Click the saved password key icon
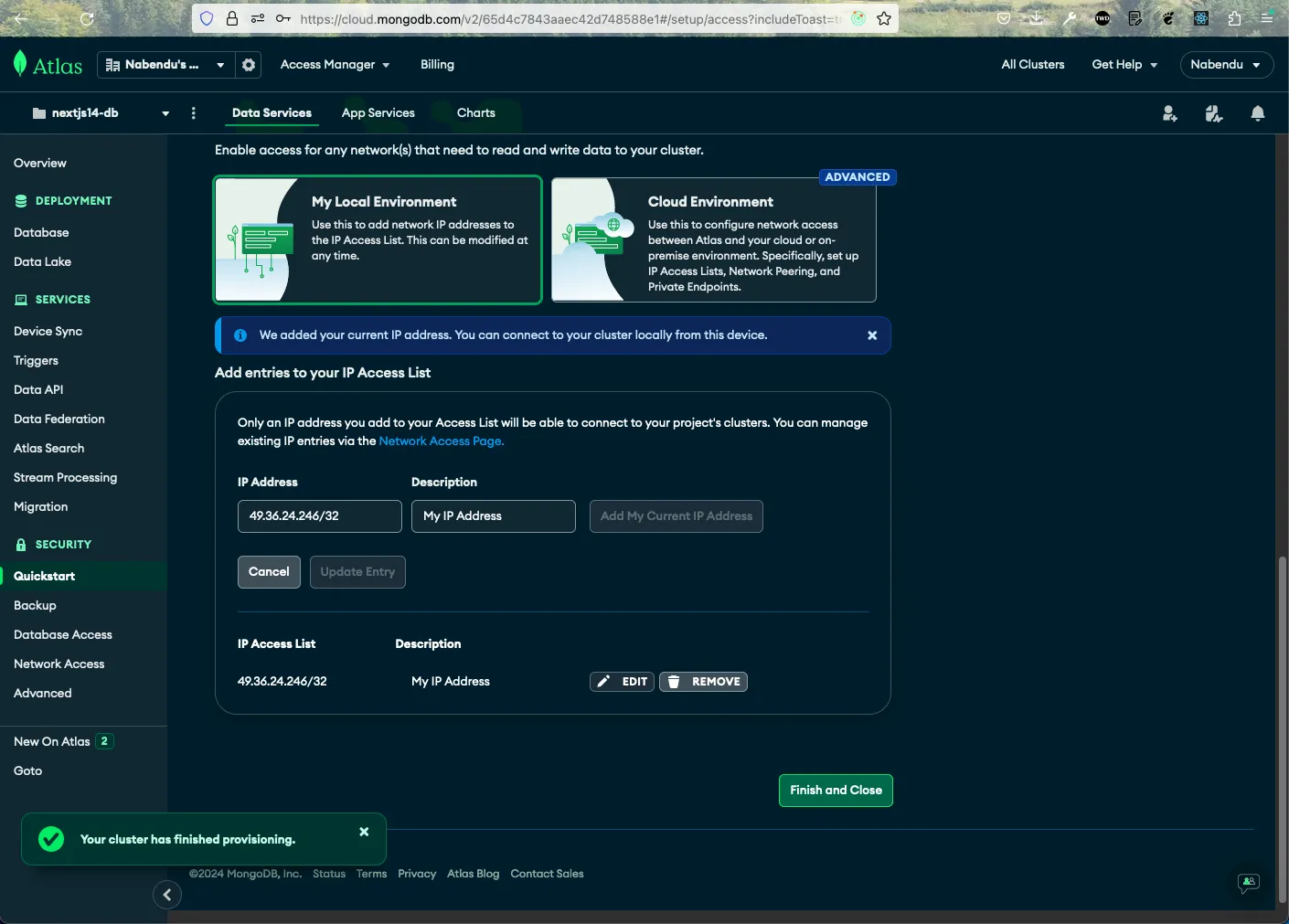Viewport: 1289px width, 924px height. (283, 18)
